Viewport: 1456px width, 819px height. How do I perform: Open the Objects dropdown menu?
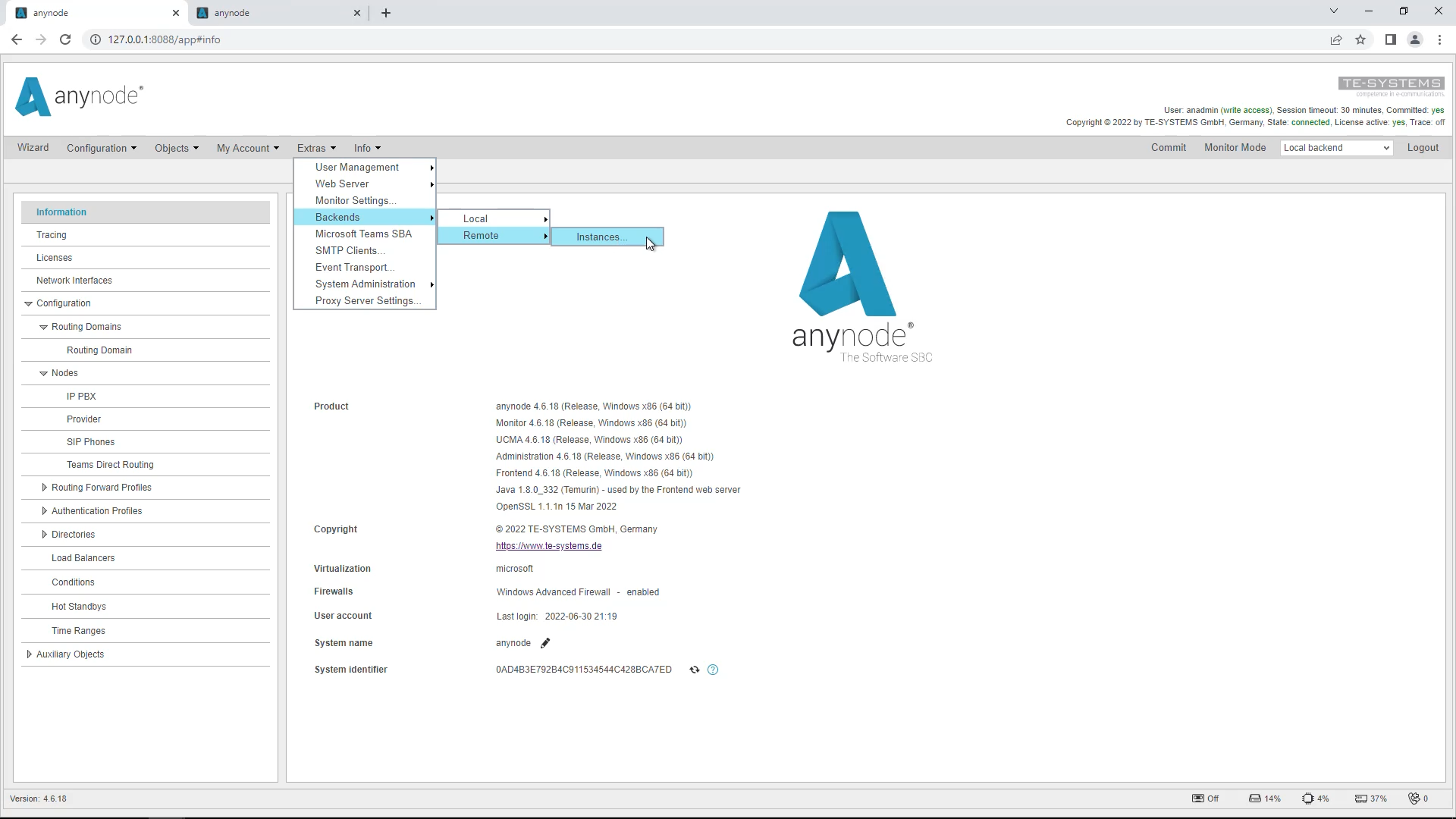coord(177,148)
